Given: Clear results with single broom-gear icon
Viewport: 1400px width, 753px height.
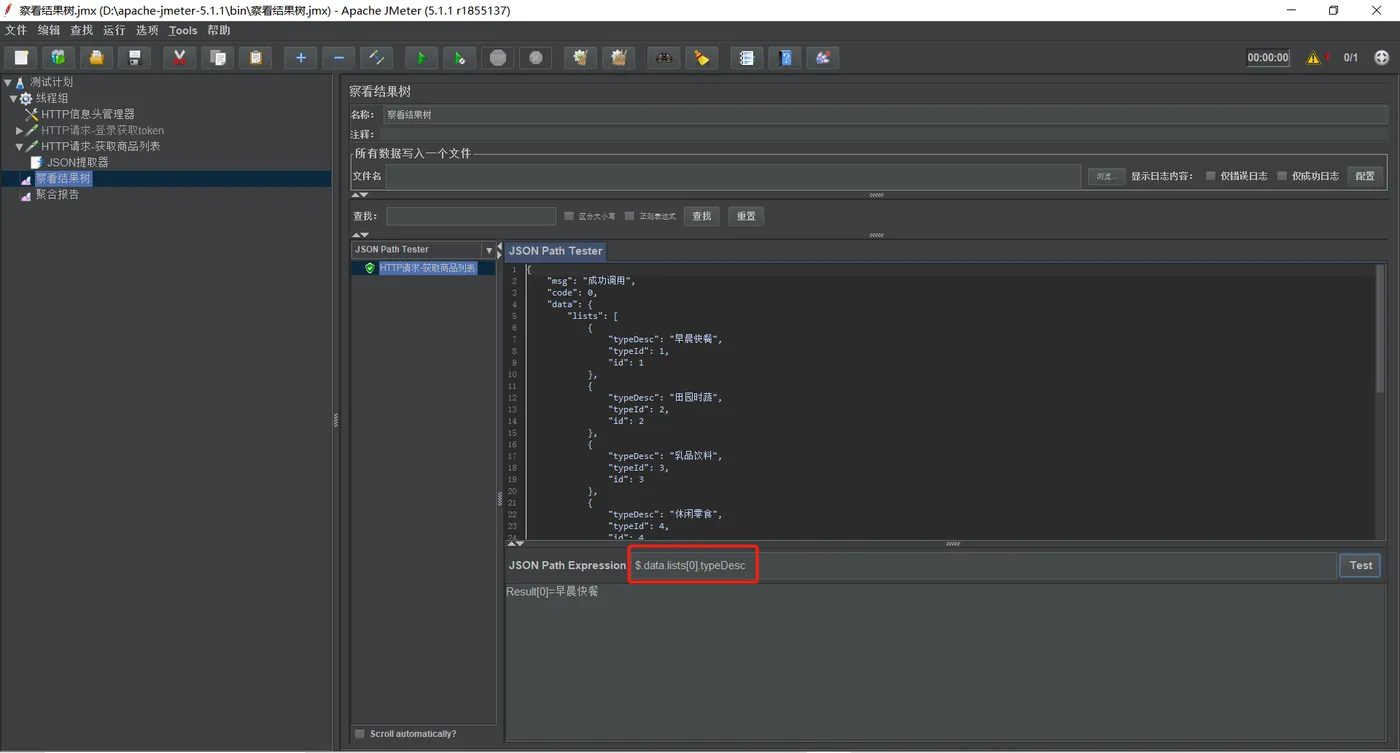Looking at the screenshot, I should click(580, 58).
